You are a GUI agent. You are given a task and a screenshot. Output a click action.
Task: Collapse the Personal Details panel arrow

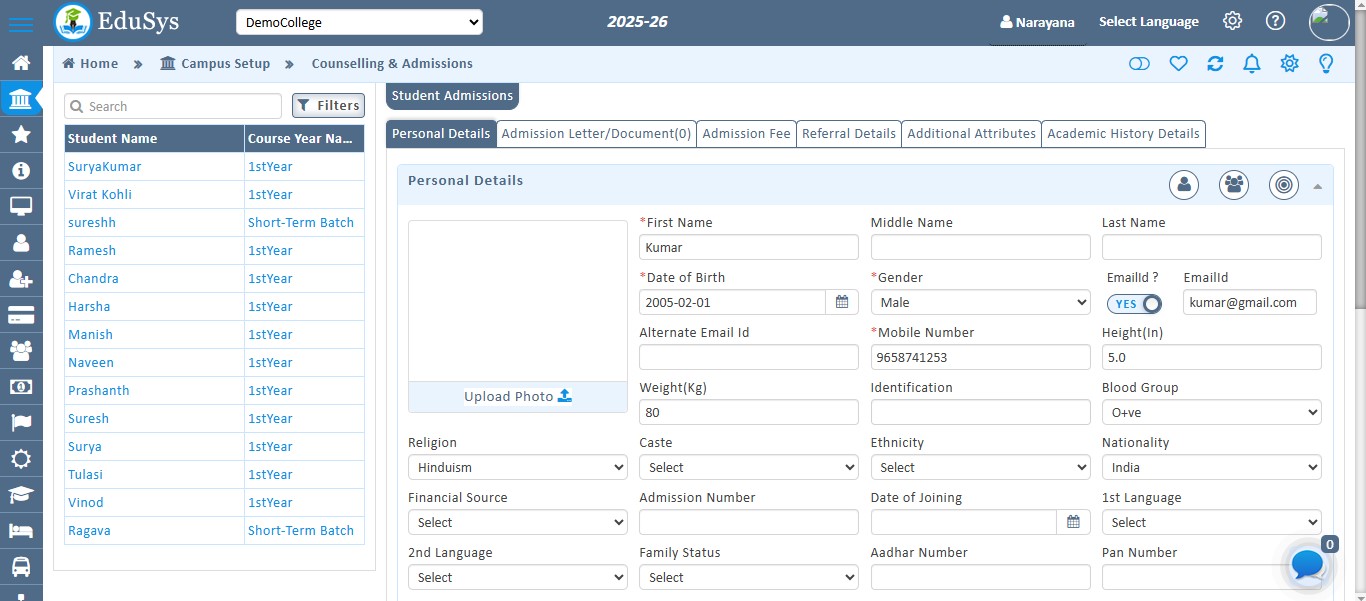[x=1318, y=185]
